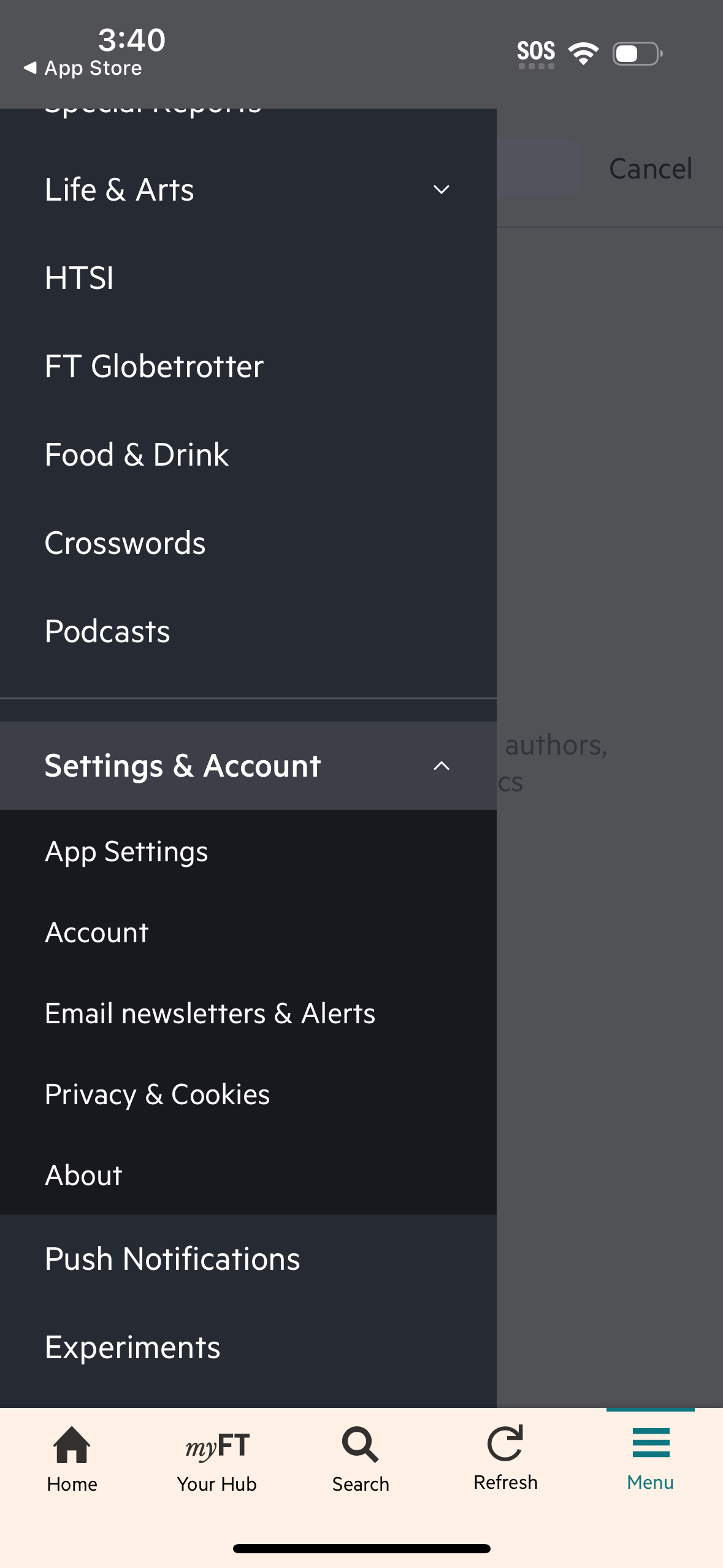723x1568 pixels.
Task: Tap the Cancel button
Action: (650, 169)
